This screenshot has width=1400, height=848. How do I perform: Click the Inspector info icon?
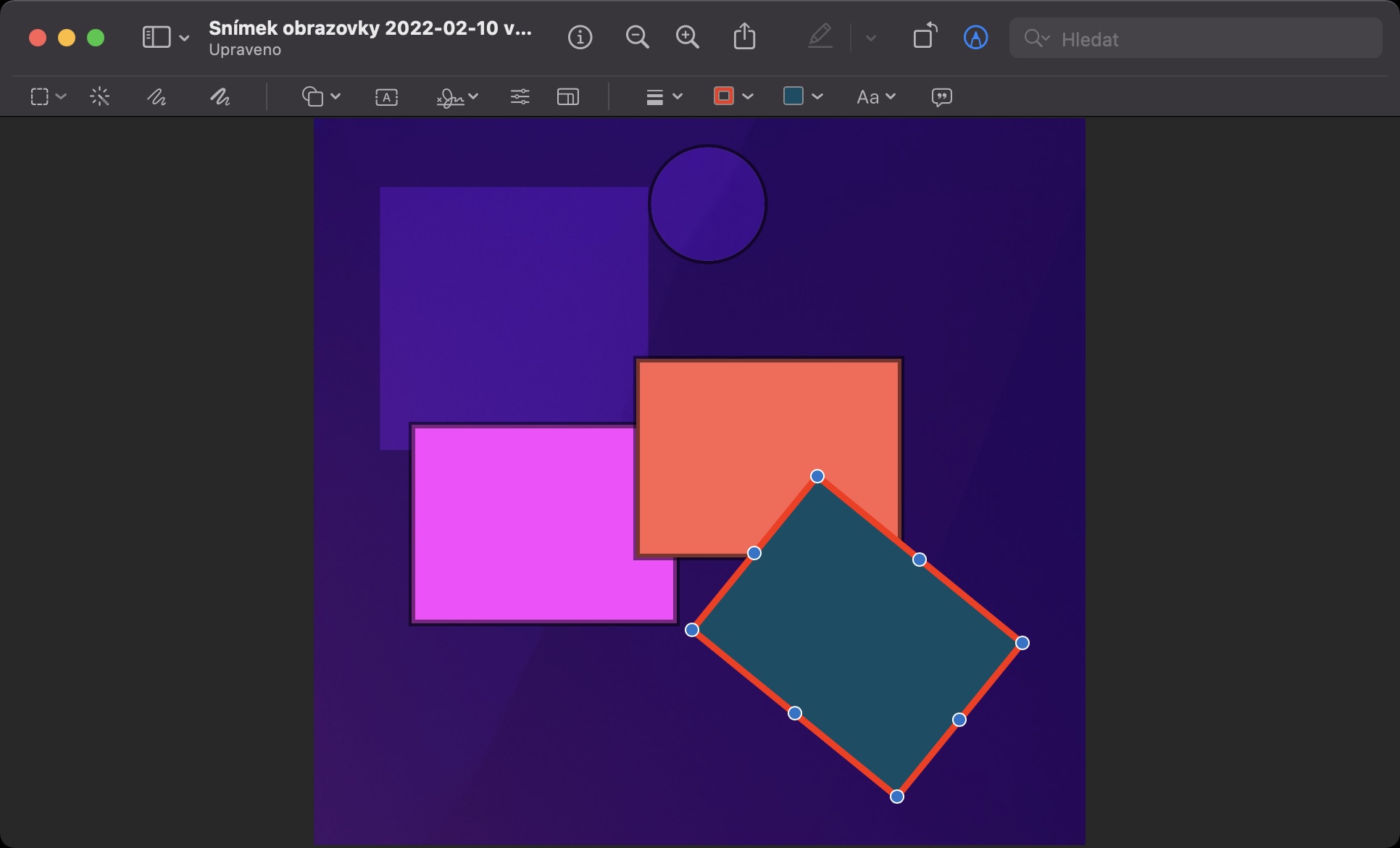(580, 37)
